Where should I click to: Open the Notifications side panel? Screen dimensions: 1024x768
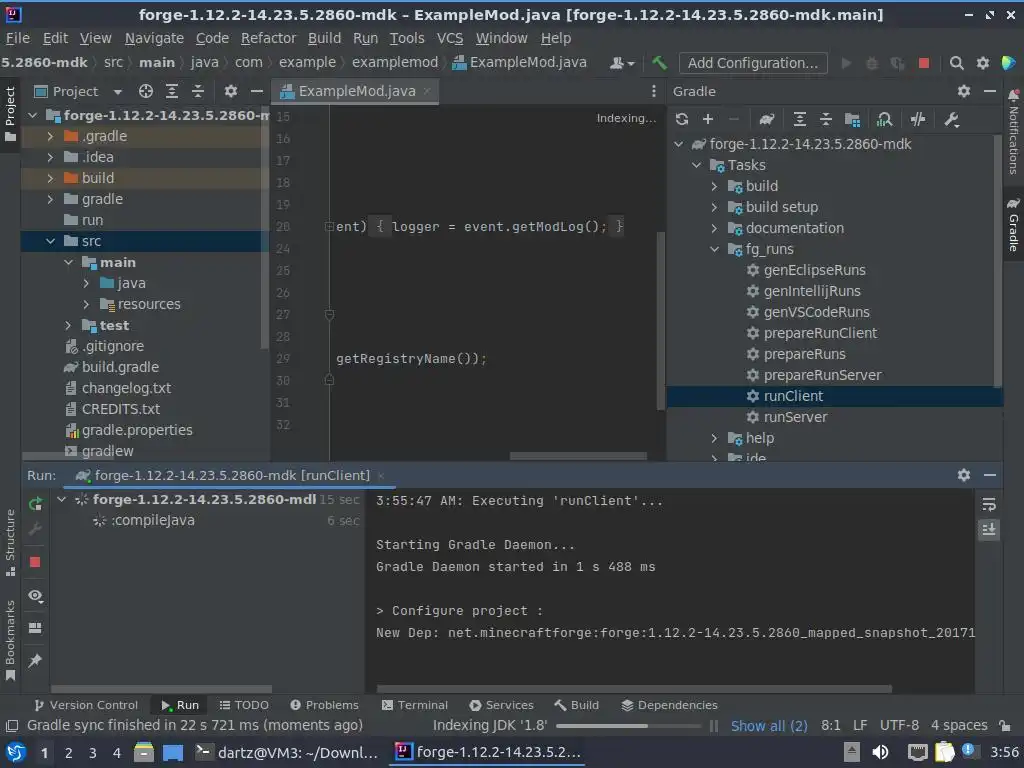[1013, 133]
